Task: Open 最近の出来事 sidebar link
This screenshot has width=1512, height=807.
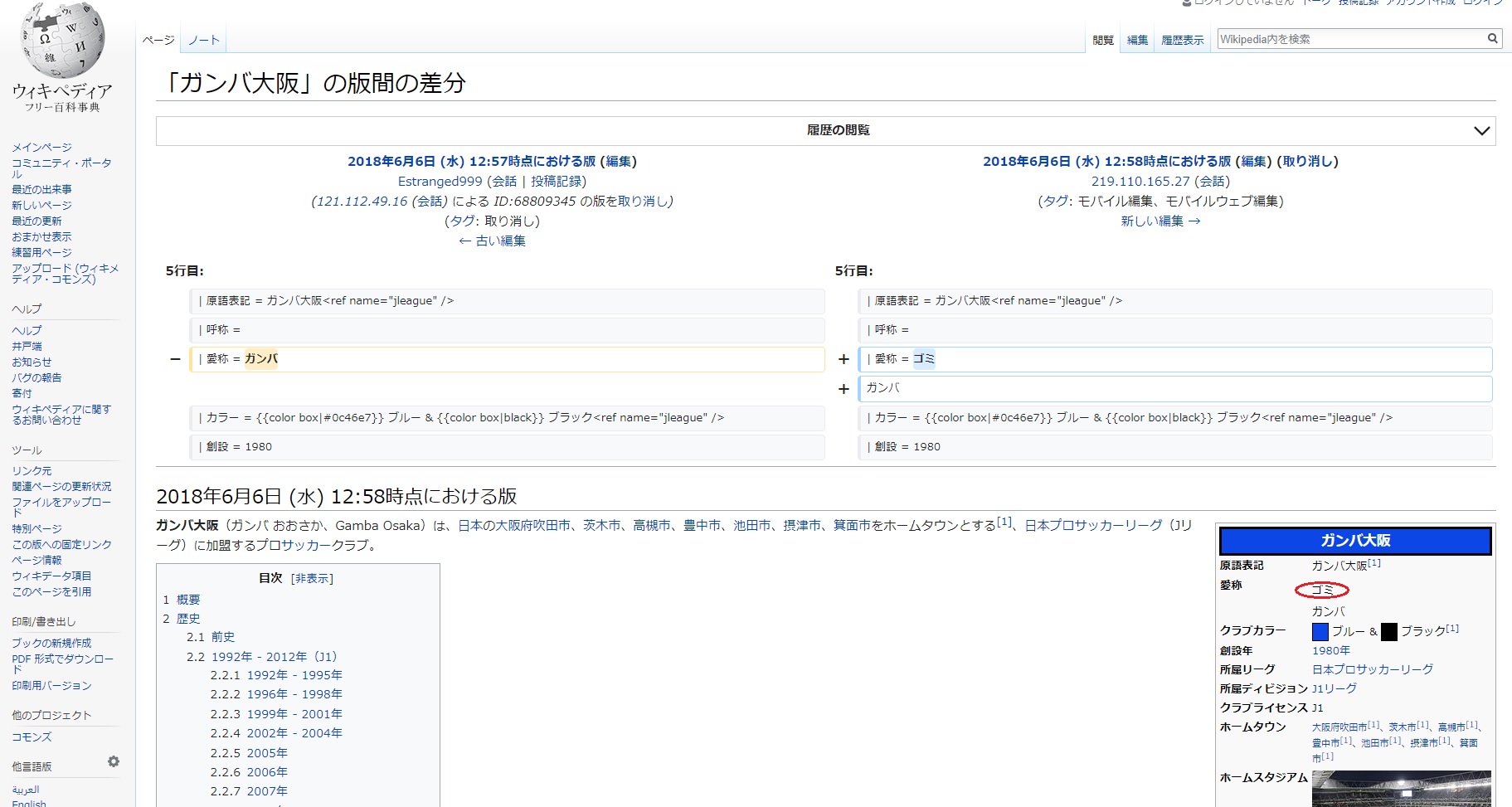Action: 41,189
